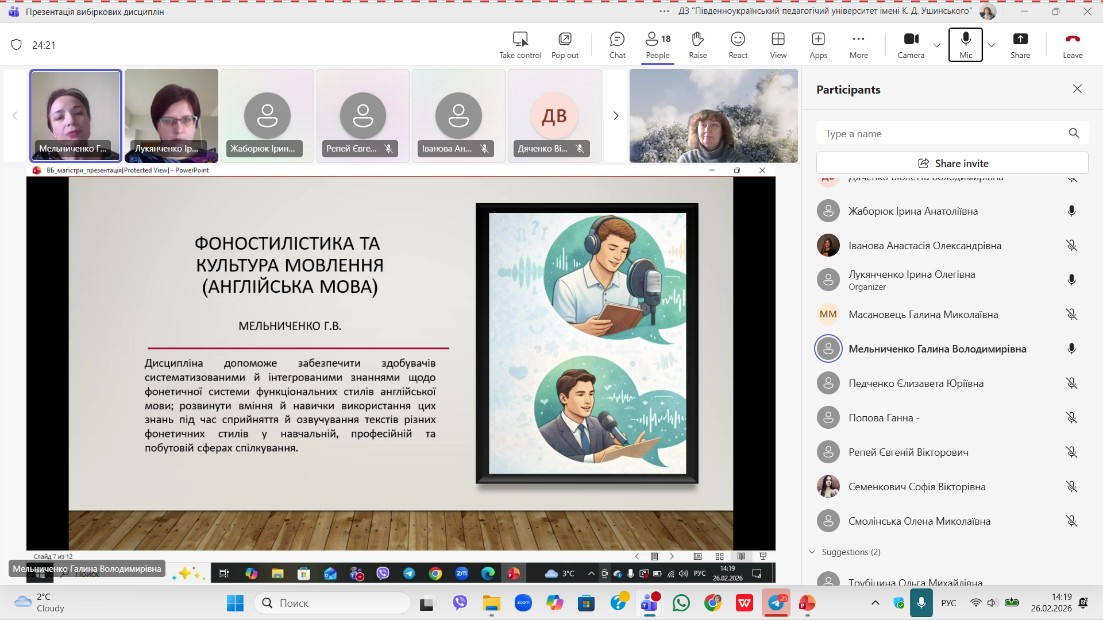Open the React emoji menu
The height and width of the screenshot is (620, 1103).
[x=738, y=44]
